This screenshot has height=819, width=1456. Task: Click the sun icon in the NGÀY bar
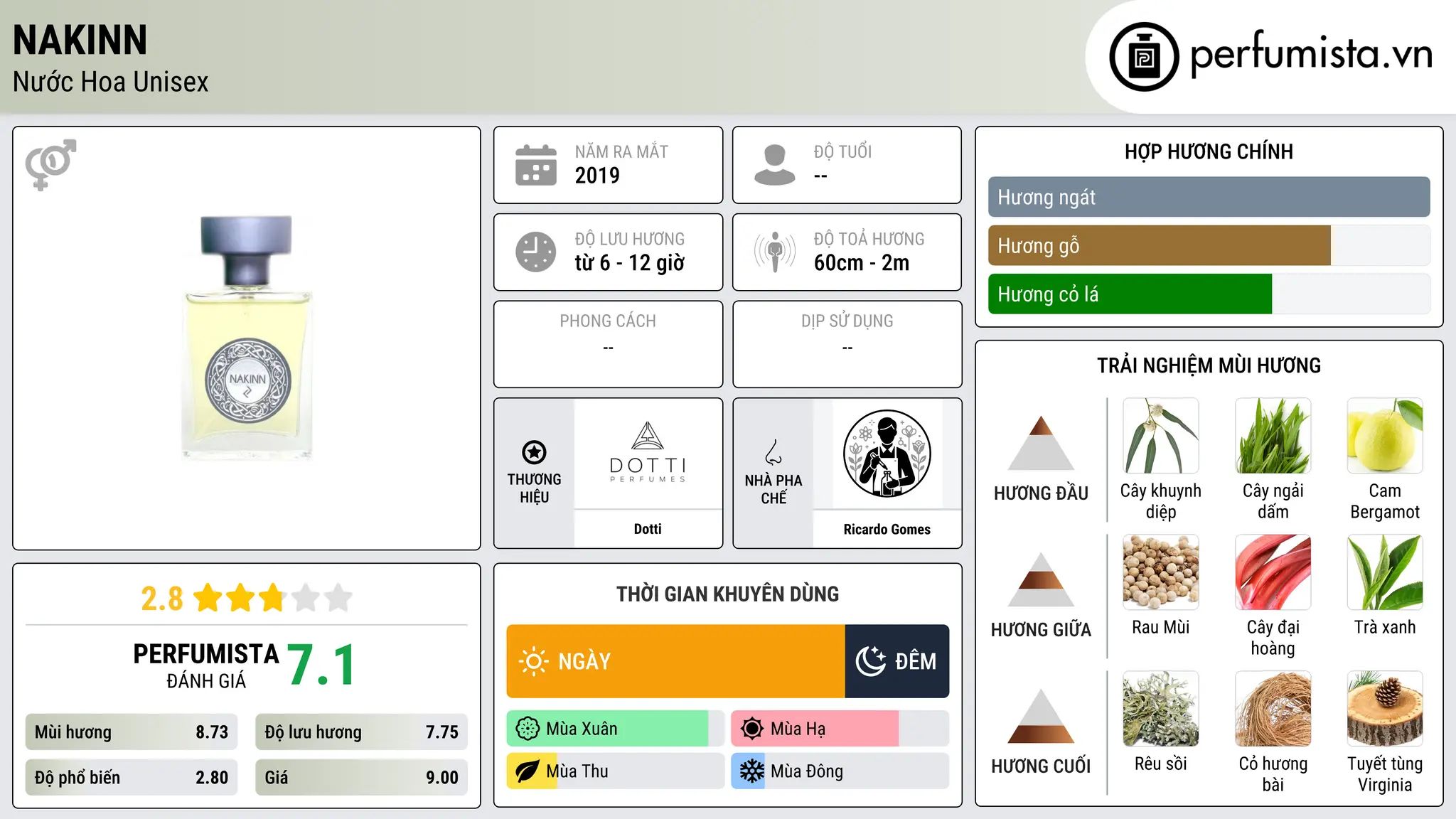coord(533,661)
